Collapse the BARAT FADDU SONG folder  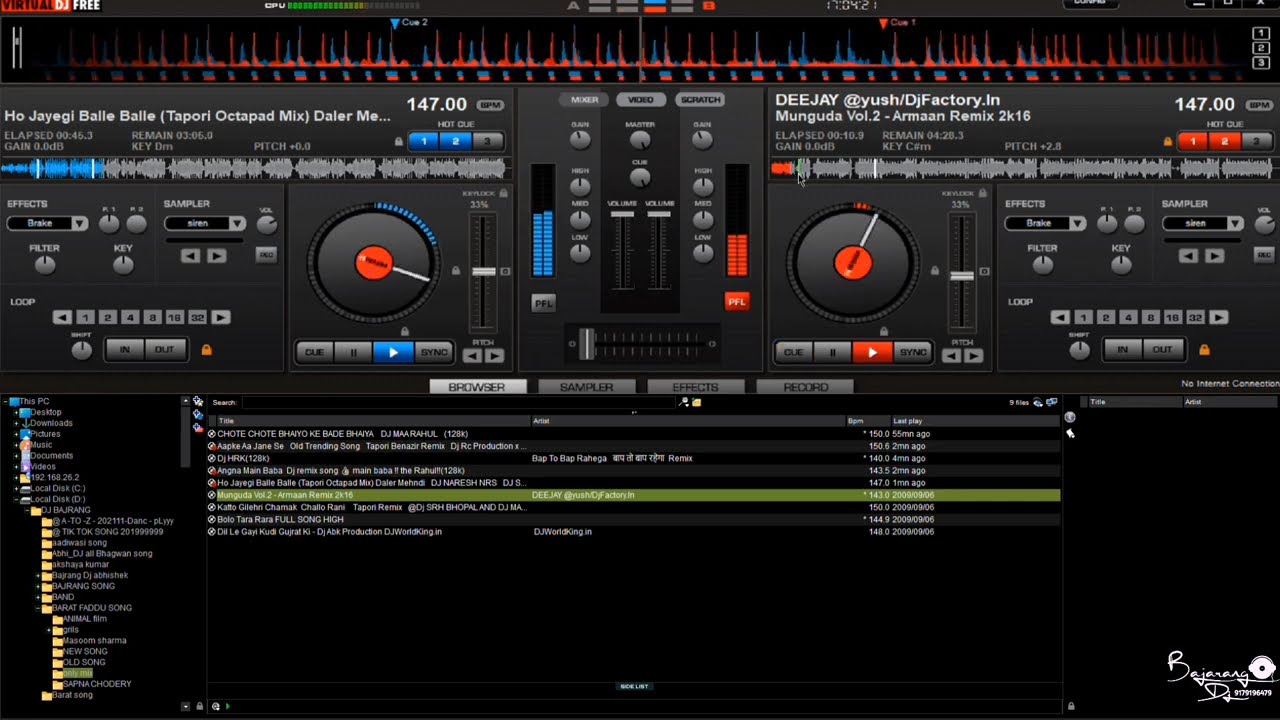click(x=38, y=608)
